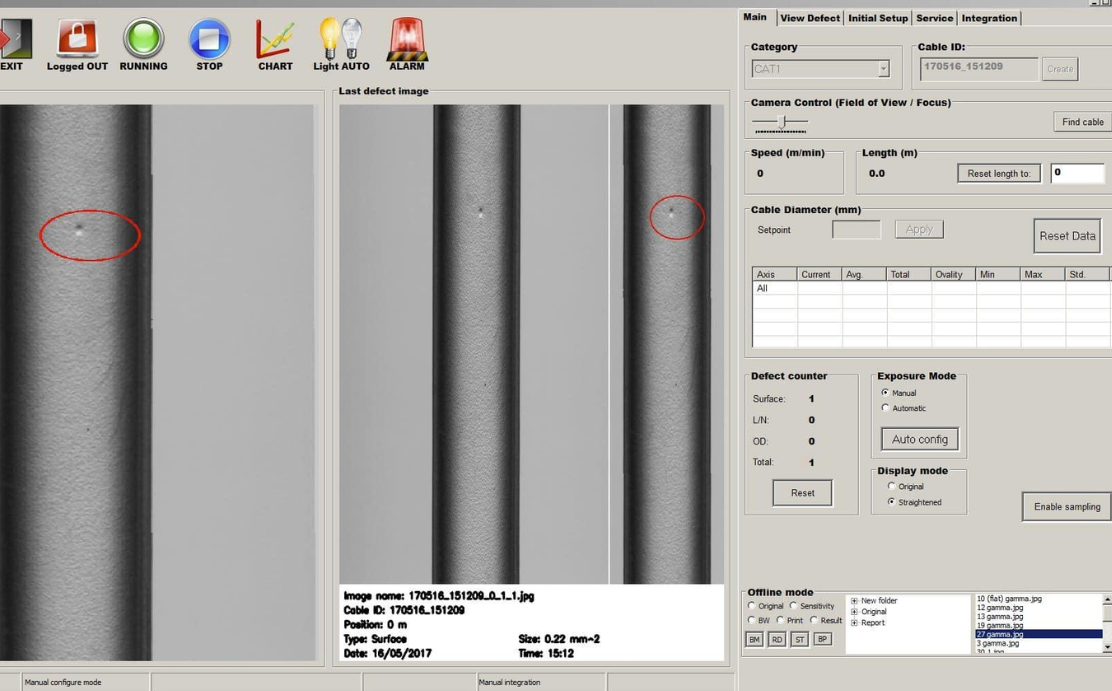Click the Reset length to button
This screenshot has height=691, width=1112.
(x=999, y=173)
